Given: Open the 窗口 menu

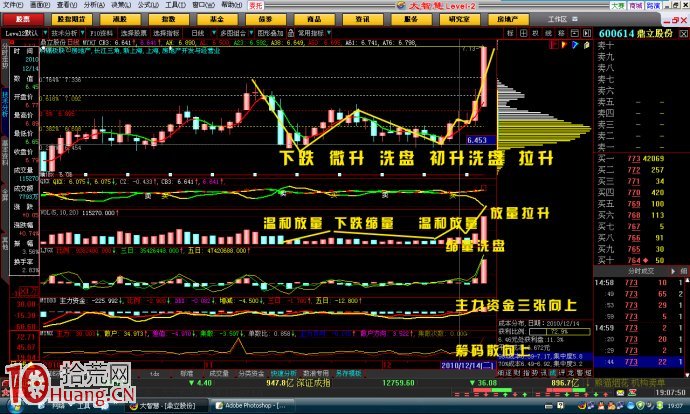Looking at the screenshot, I should click(203, 5).
